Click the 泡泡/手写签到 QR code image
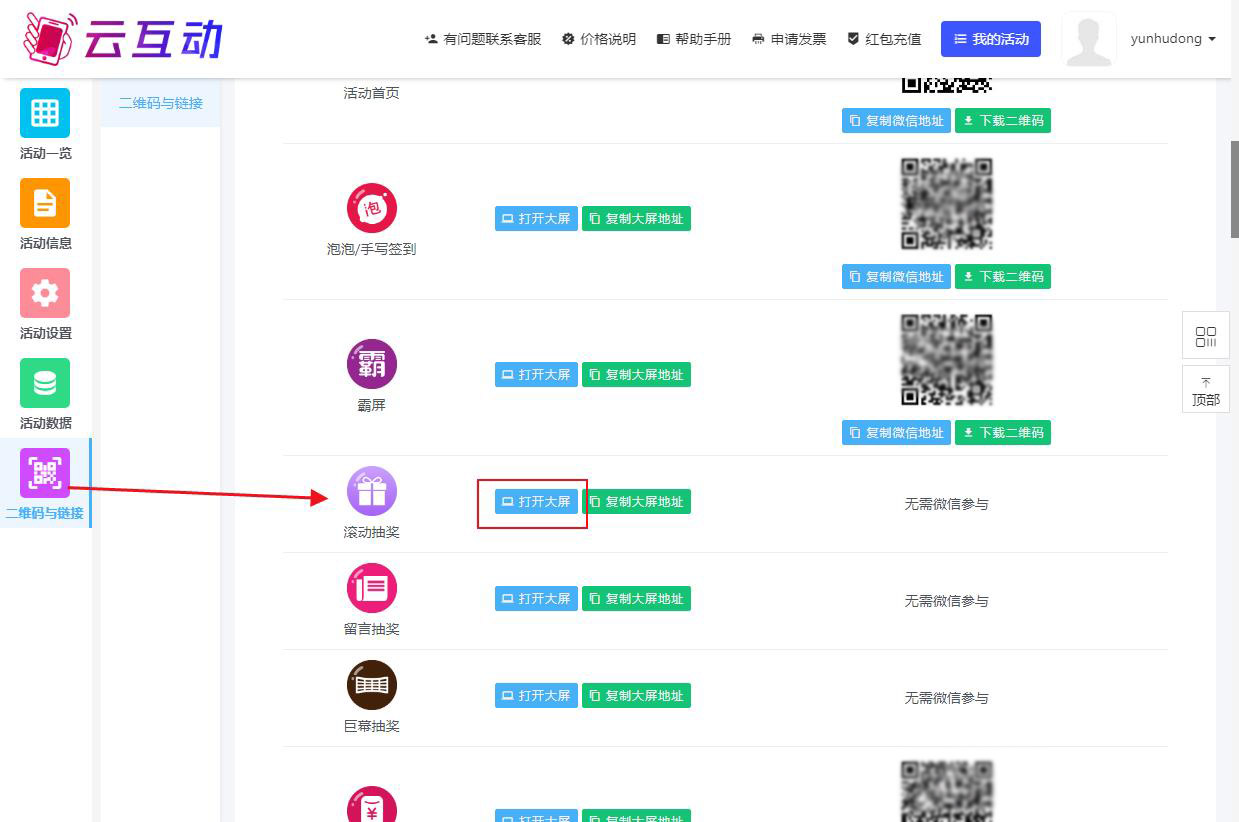This screenshot has height=822, width=1239. click(946, 204)
